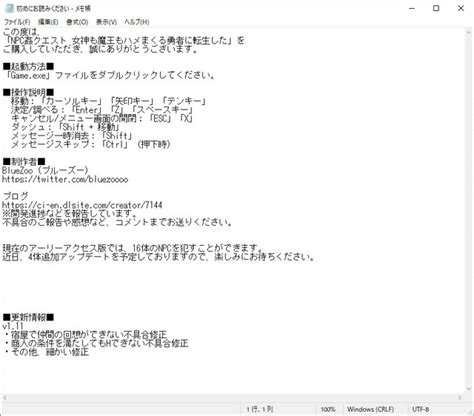The image size is (474, 416).
Task: Click the 100% zoom status entry
Action: pyautogui.click(x=328, y=409)
